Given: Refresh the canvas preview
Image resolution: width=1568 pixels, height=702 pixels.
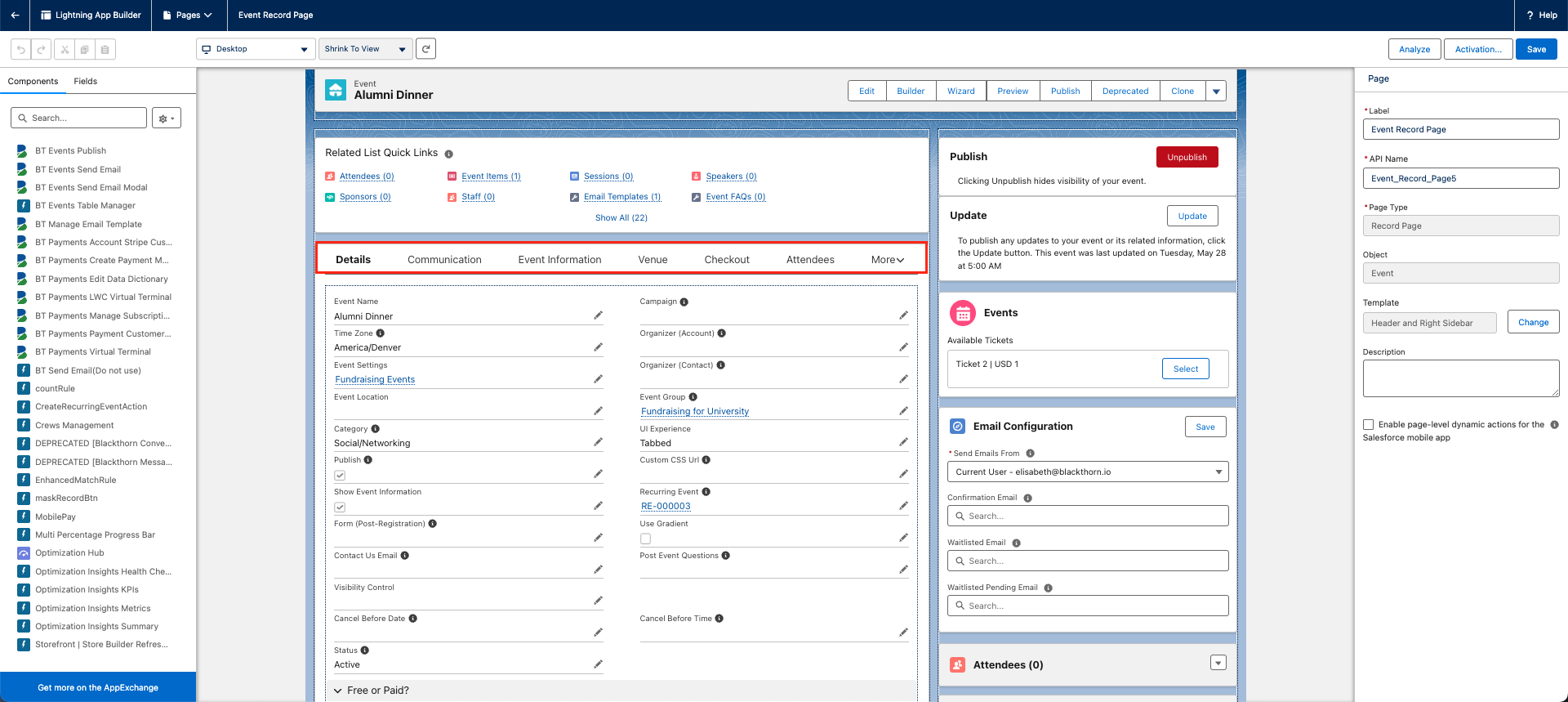Looking at the screenshot, I should click(x=425, y=49).
